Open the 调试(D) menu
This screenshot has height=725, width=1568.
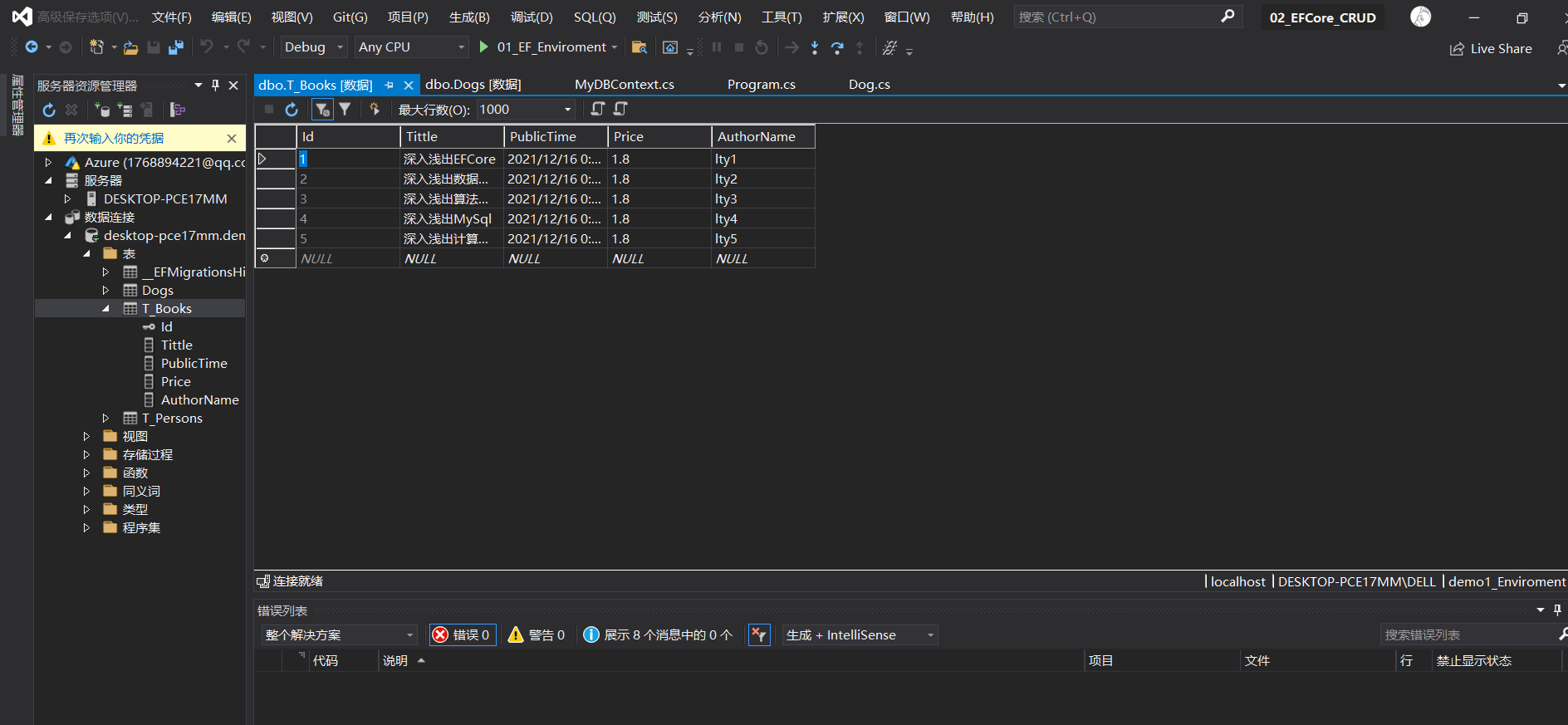(x=532, y=17)
